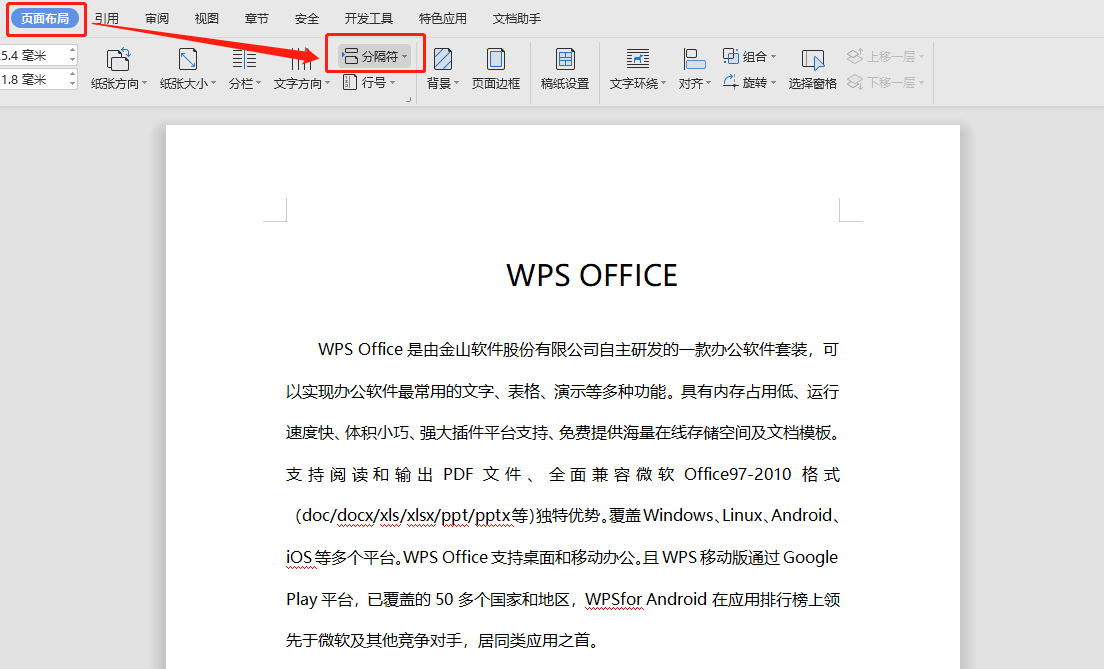The height and width of the screenshot is (669, 1104).
Task: Click the 行号 line number icon
Action: [350, 82]
